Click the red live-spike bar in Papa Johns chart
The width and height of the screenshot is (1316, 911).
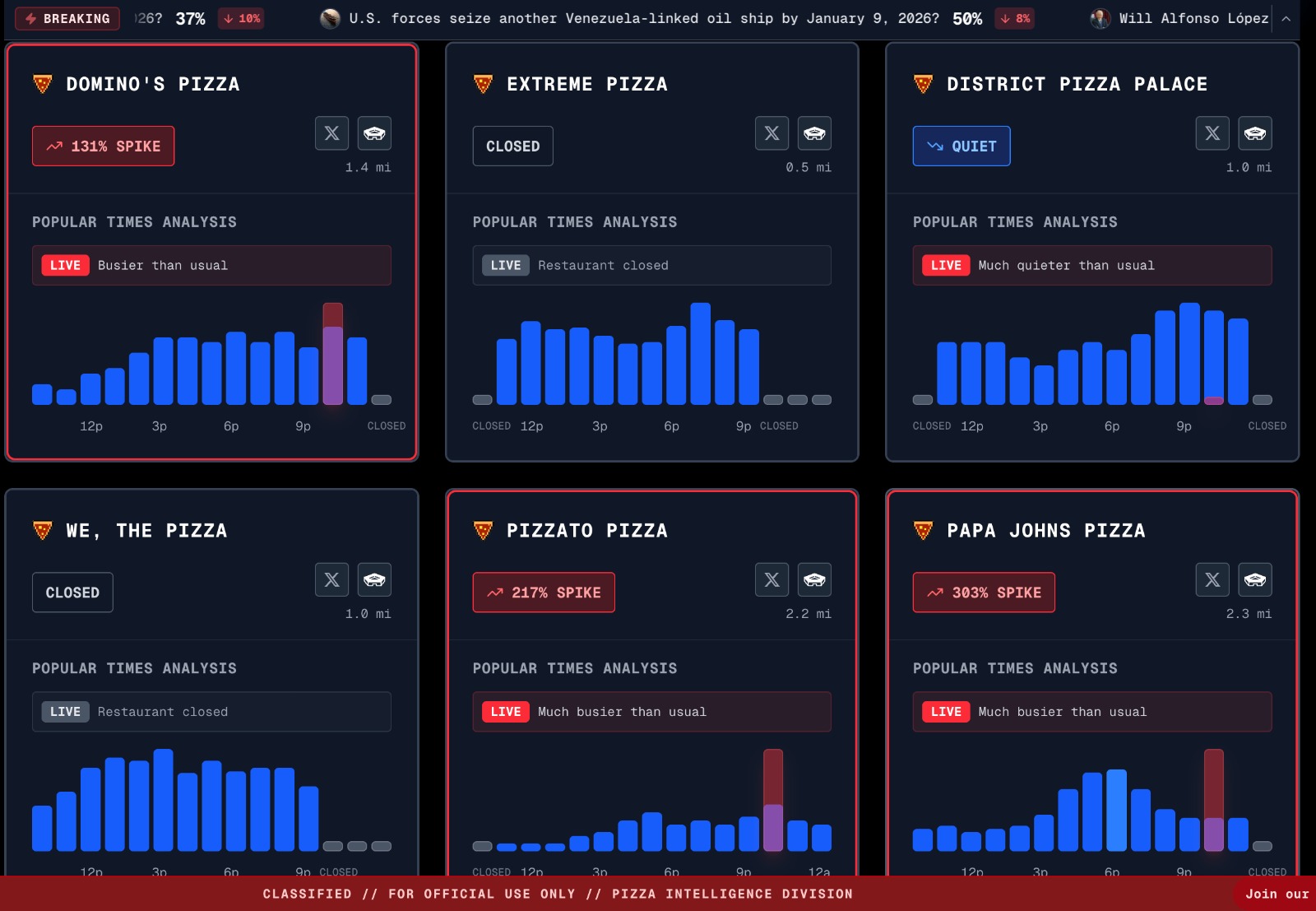coord(1214,800)
